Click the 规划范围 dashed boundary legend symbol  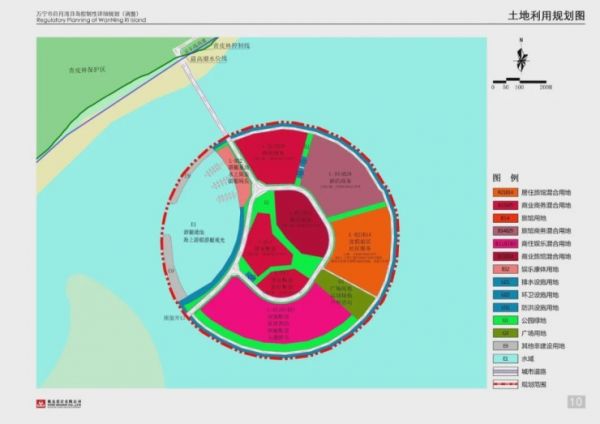pyautogui.click(x=505, y=384)
